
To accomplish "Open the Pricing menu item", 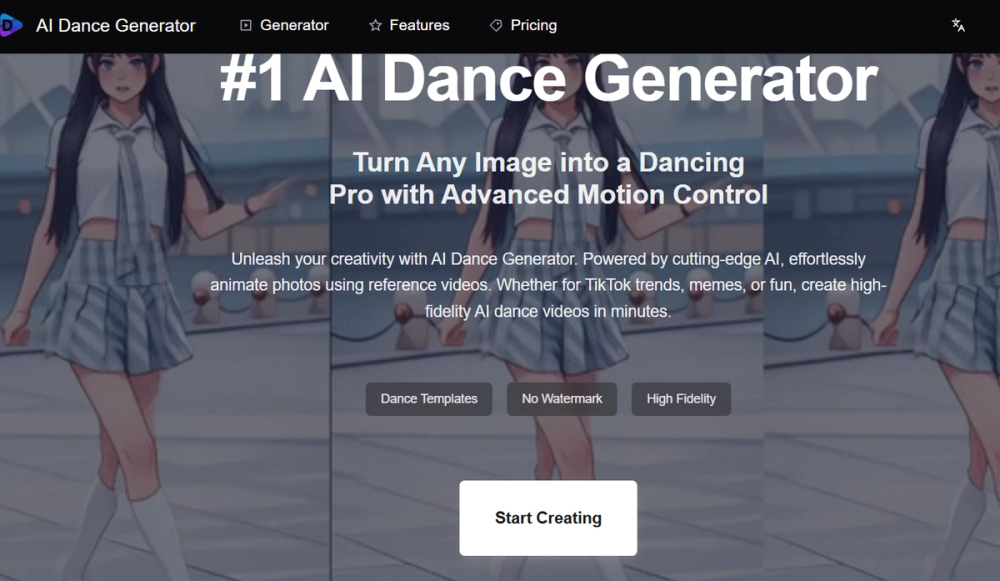I will (533, 26).
